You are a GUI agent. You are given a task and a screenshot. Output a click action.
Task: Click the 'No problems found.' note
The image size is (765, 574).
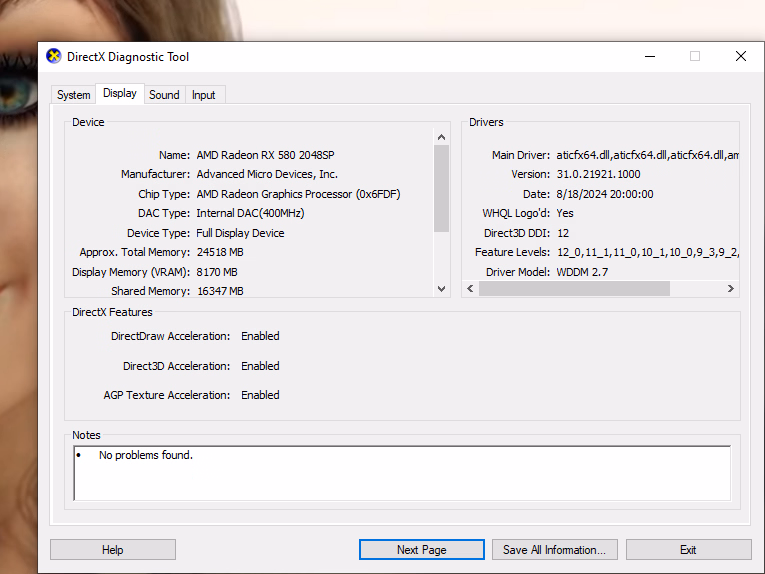[146, 455]
